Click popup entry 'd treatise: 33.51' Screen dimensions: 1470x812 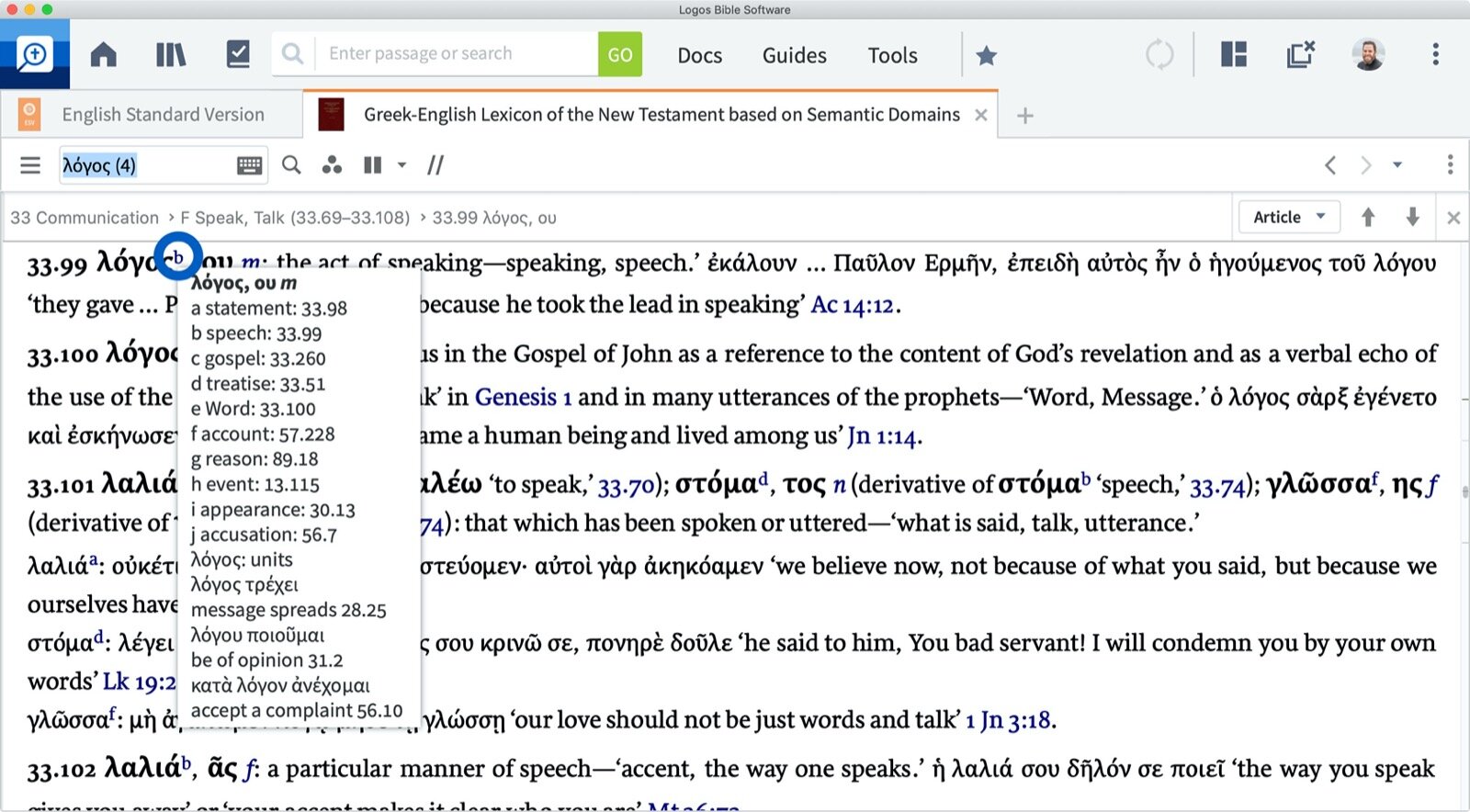pos(258,384)
